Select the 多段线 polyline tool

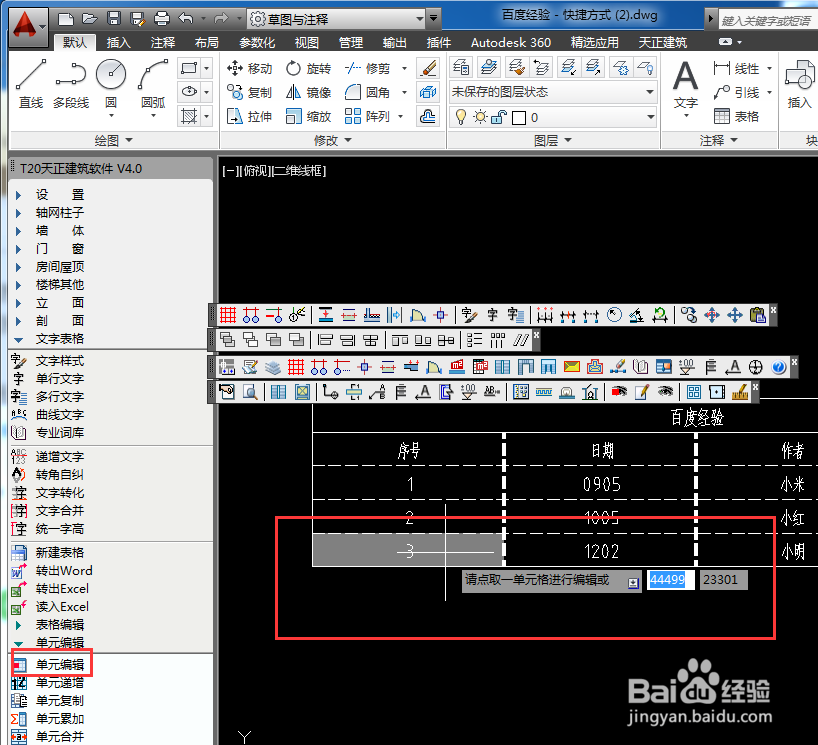point(71,83)
